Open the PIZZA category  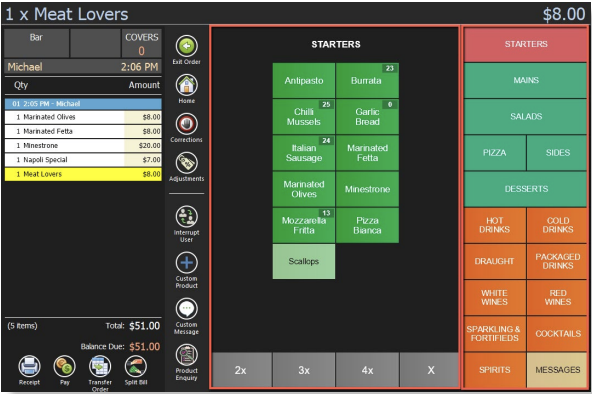(495, 153)
